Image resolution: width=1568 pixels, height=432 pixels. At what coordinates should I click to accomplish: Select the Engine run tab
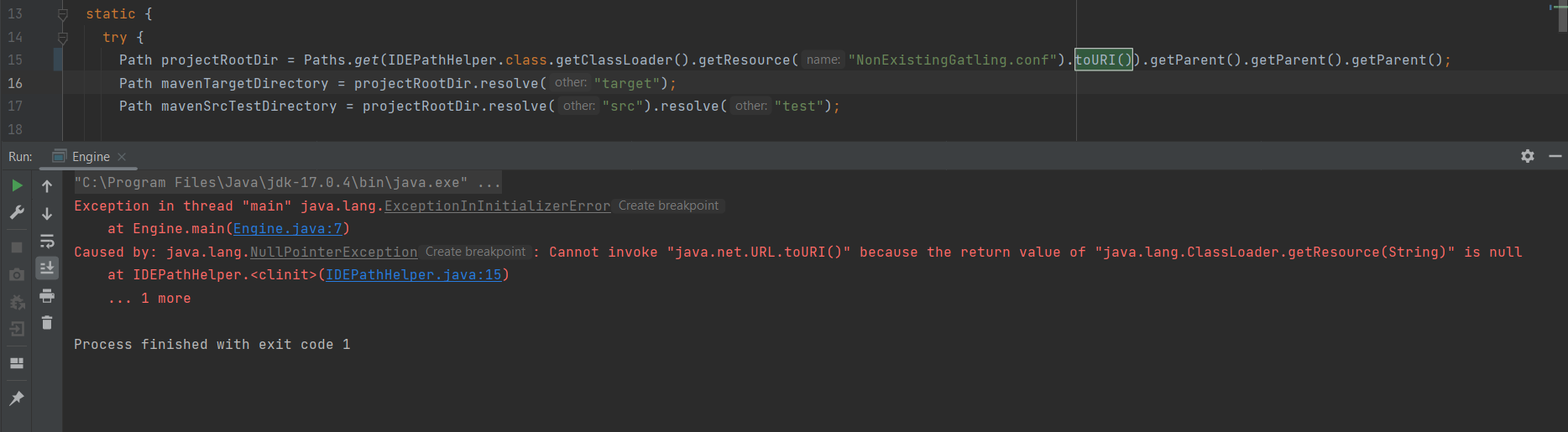(x=91, y=157)
